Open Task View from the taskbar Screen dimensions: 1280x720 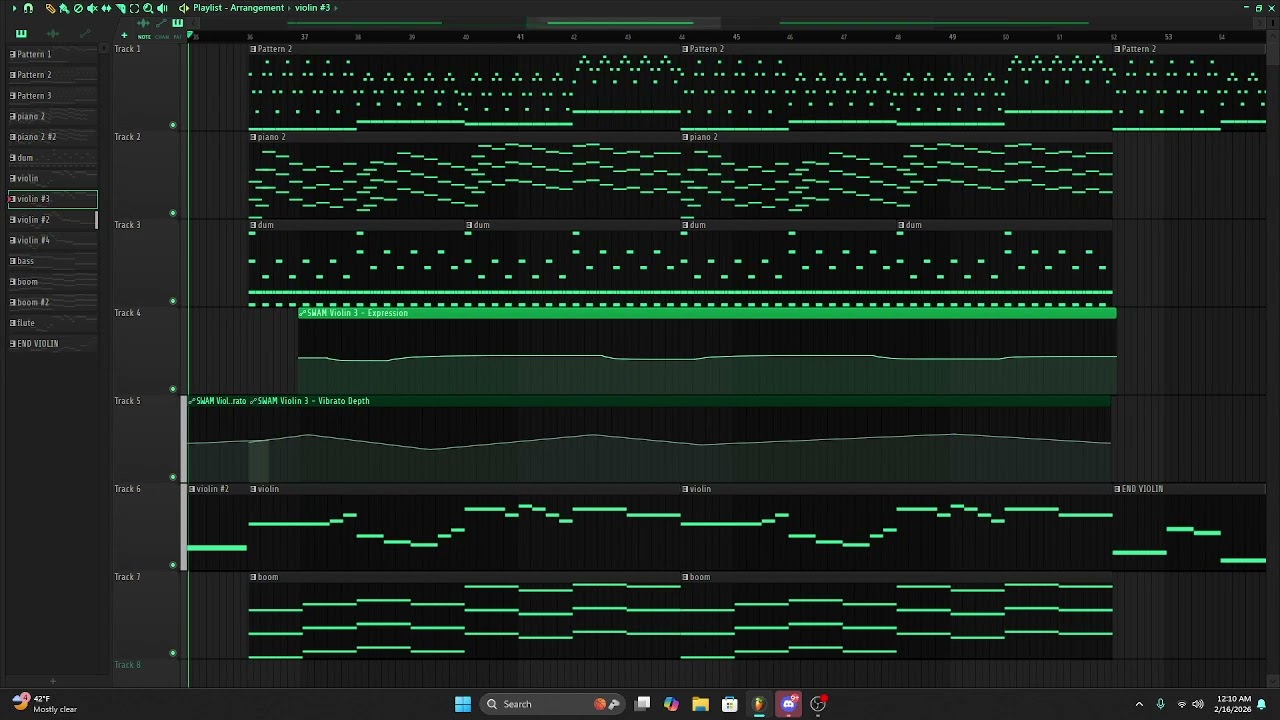(x=643, y=704)
